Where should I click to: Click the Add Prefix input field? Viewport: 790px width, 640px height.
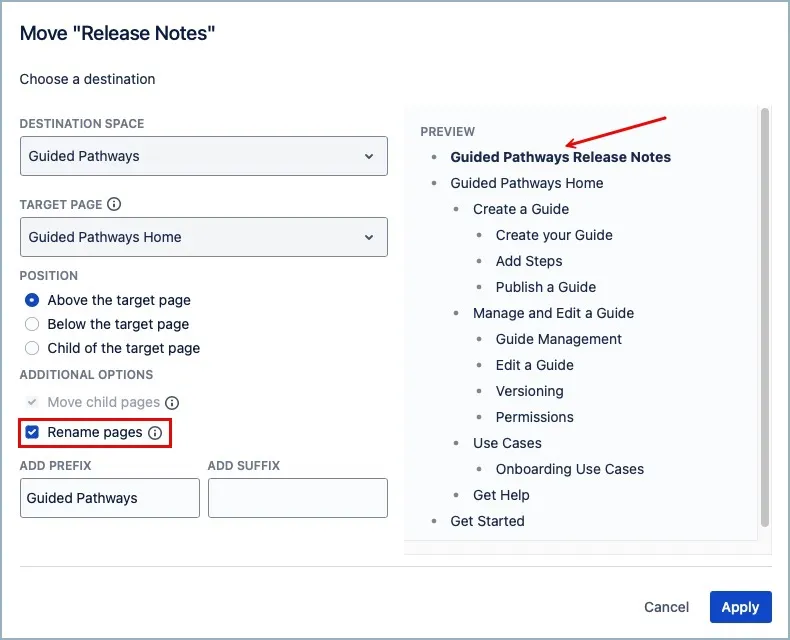click(110, 498)
